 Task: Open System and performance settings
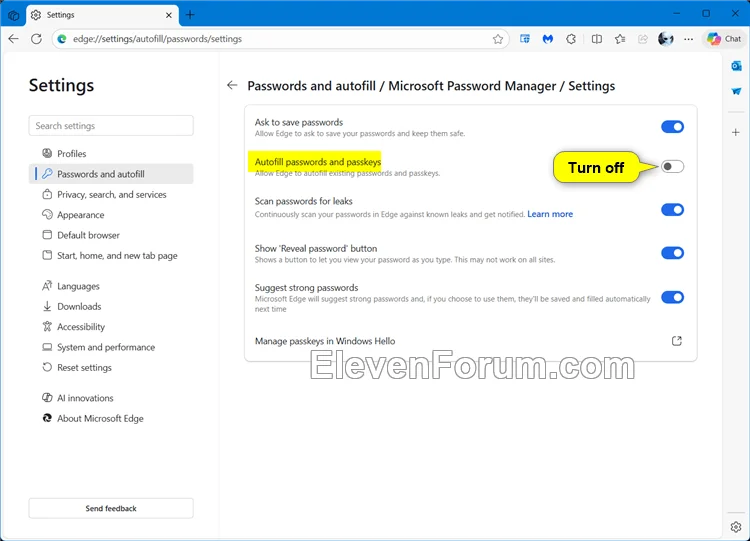pyautogui.click(x=111, y=347)
